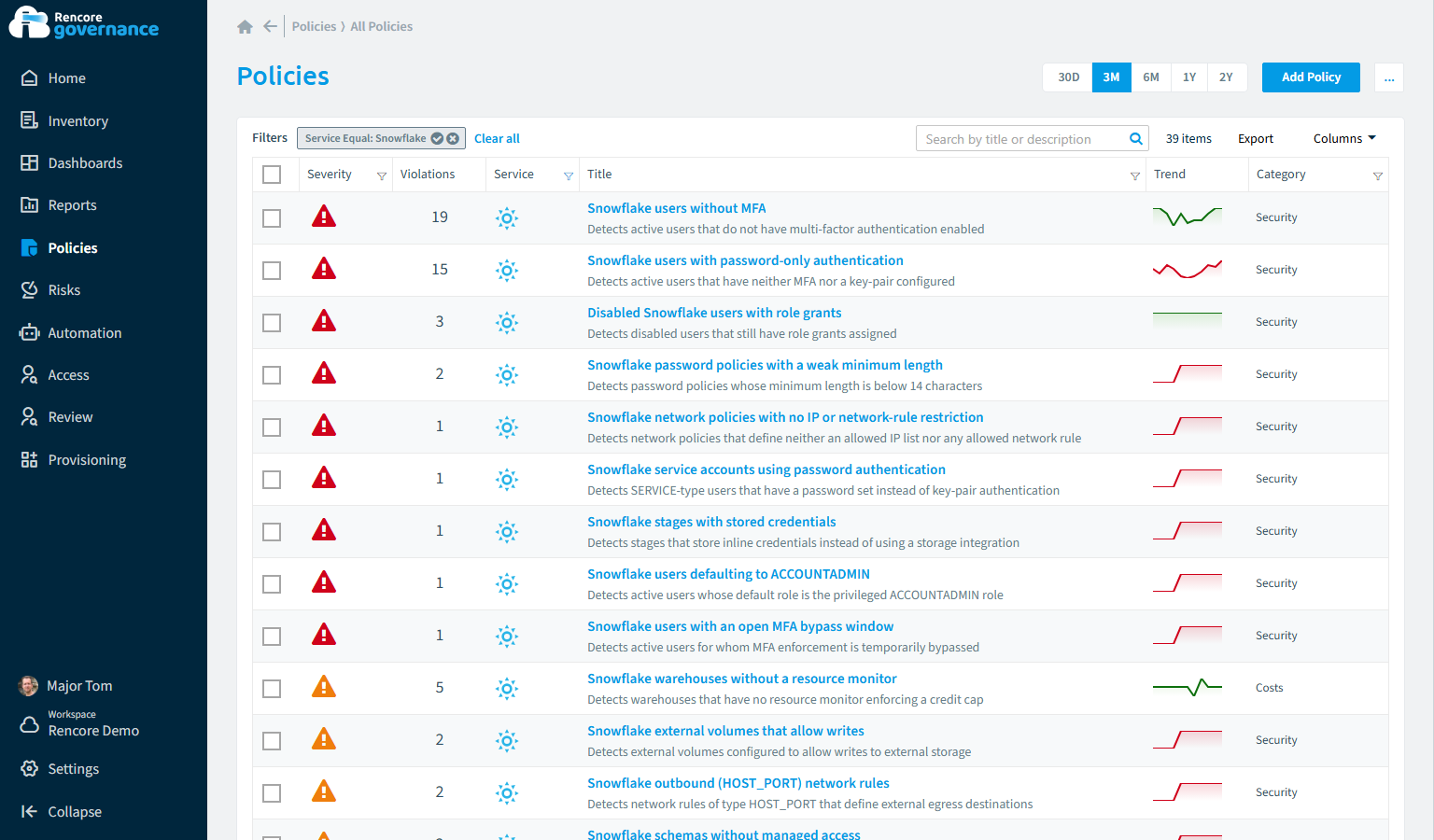Go to Inventory in the sidebar
The height and width of the screenshot is (840, 1434).
coord(77,121)
